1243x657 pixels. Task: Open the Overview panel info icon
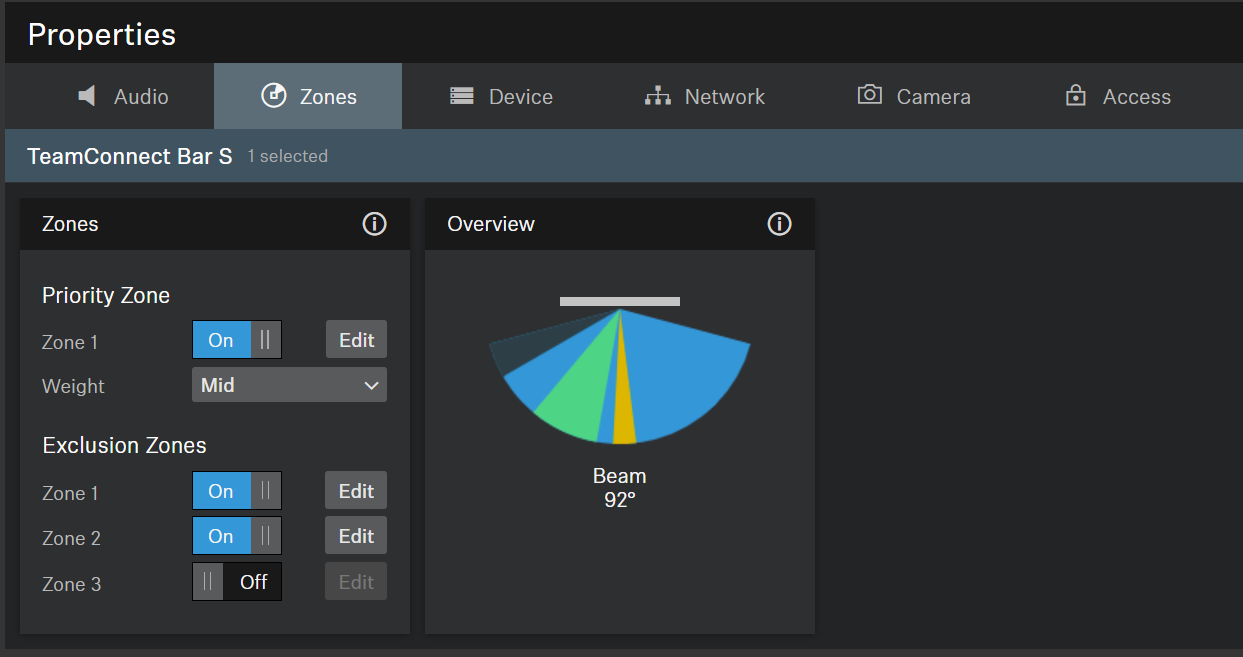coord(779,224)
